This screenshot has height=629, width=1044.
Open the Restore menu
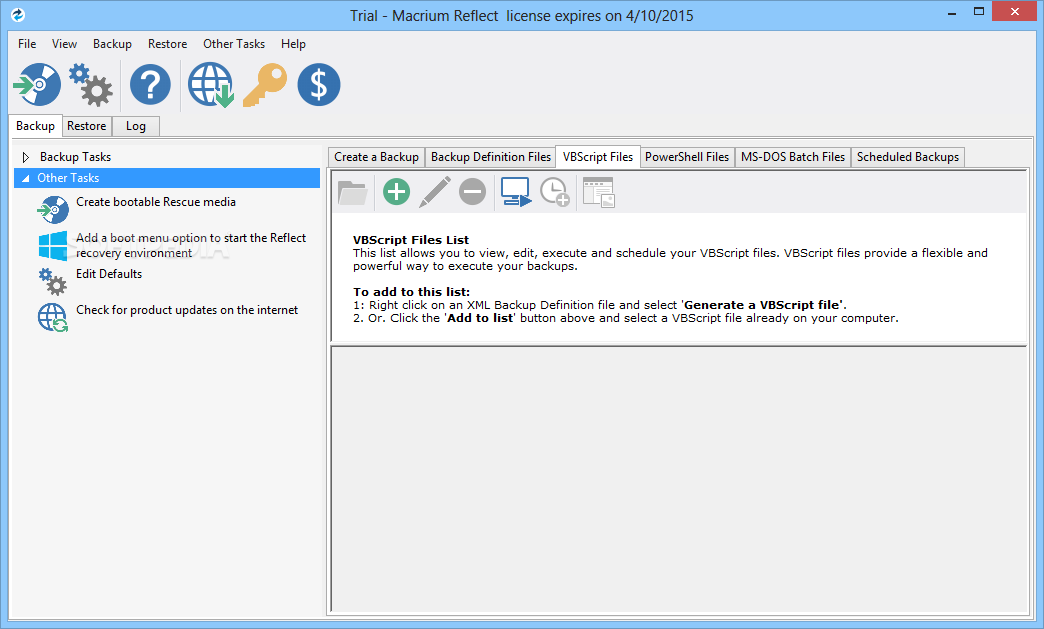click(x=167, y=44)
